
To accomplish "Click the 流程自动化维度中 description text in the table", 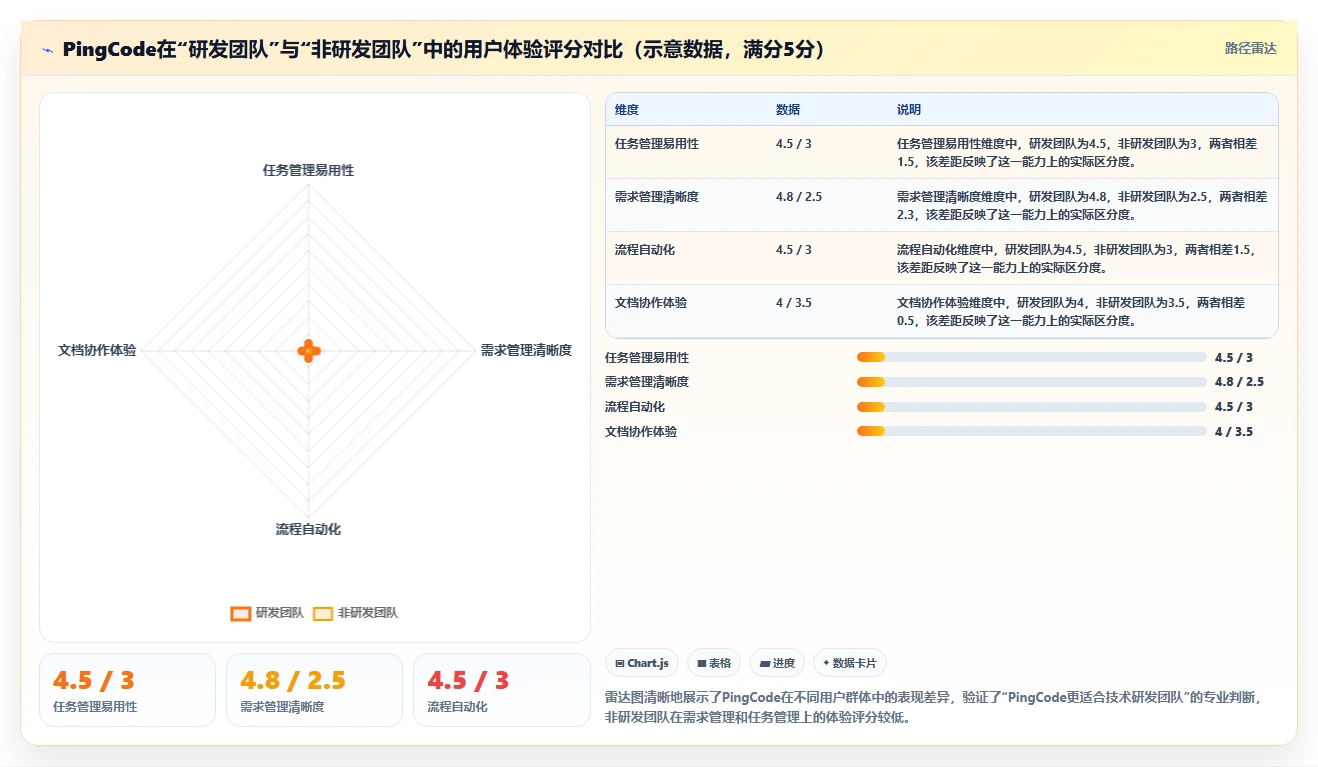I will click(1076, 258).
